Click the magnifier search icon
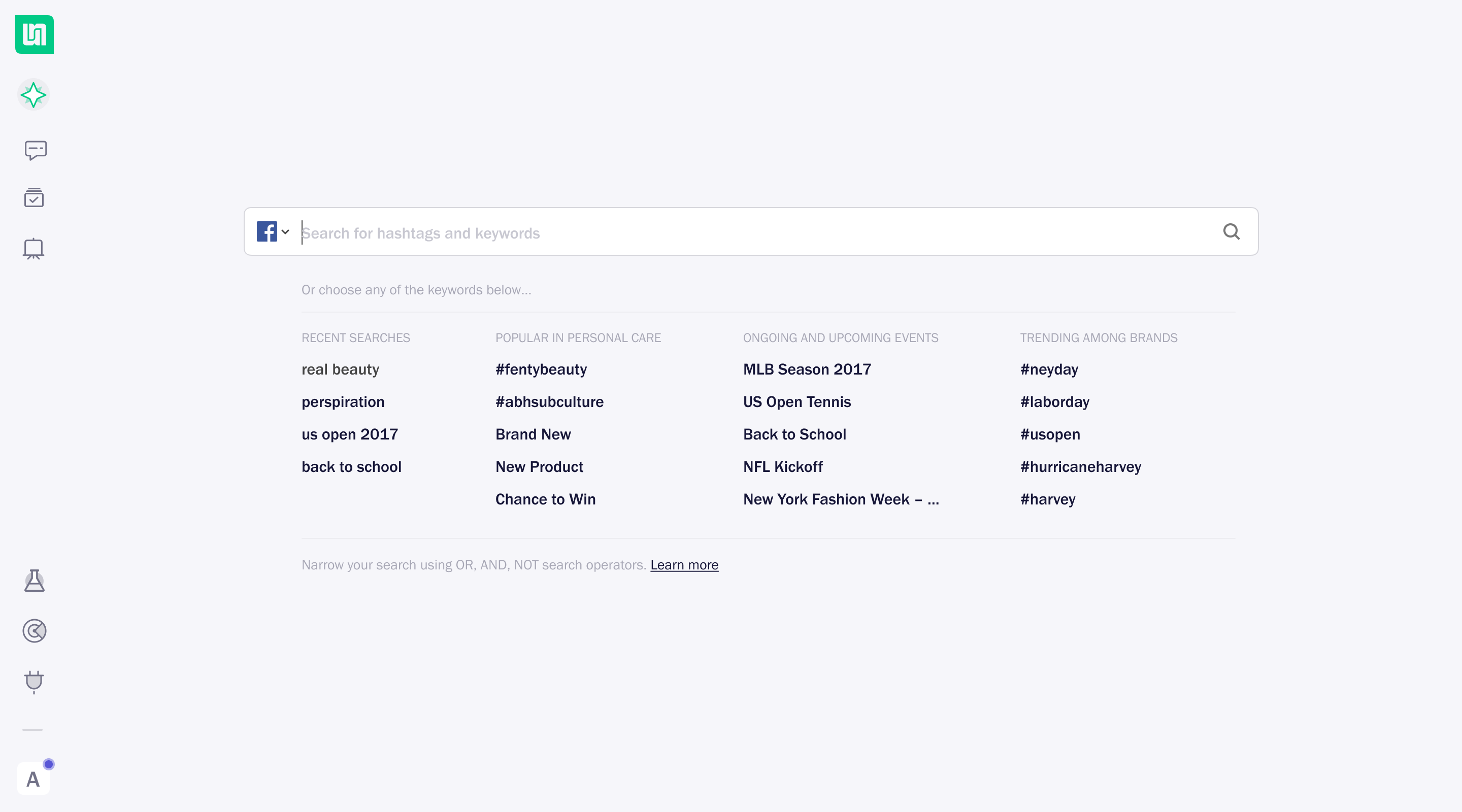This screenshot has height=812, width=1462. point(1231,231)
